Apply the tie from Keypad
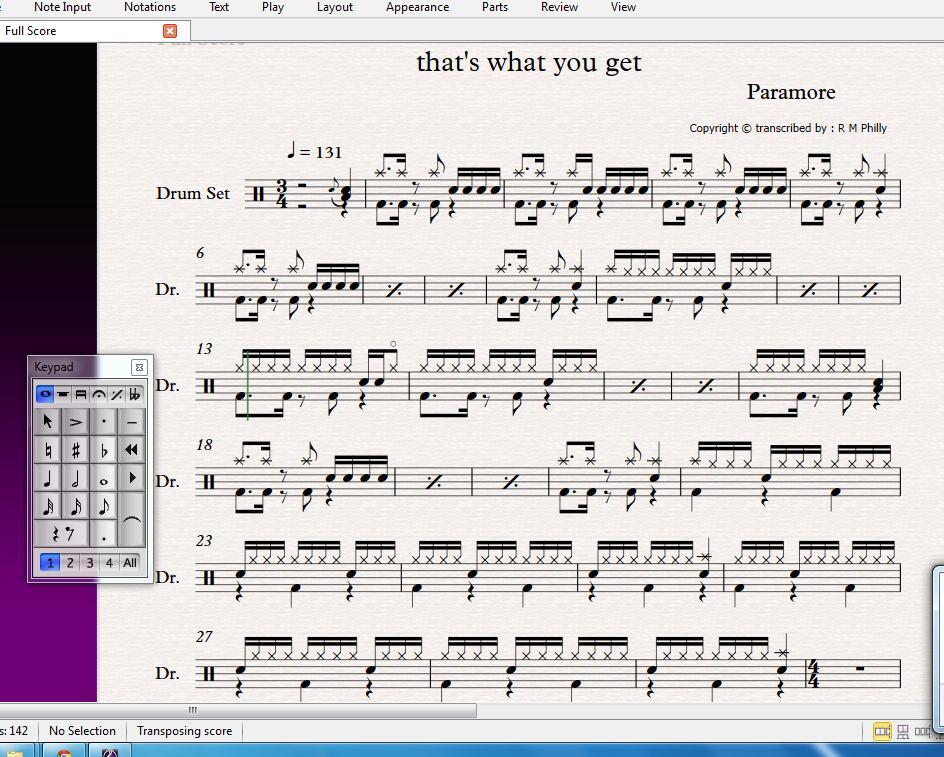 (131, 519)
